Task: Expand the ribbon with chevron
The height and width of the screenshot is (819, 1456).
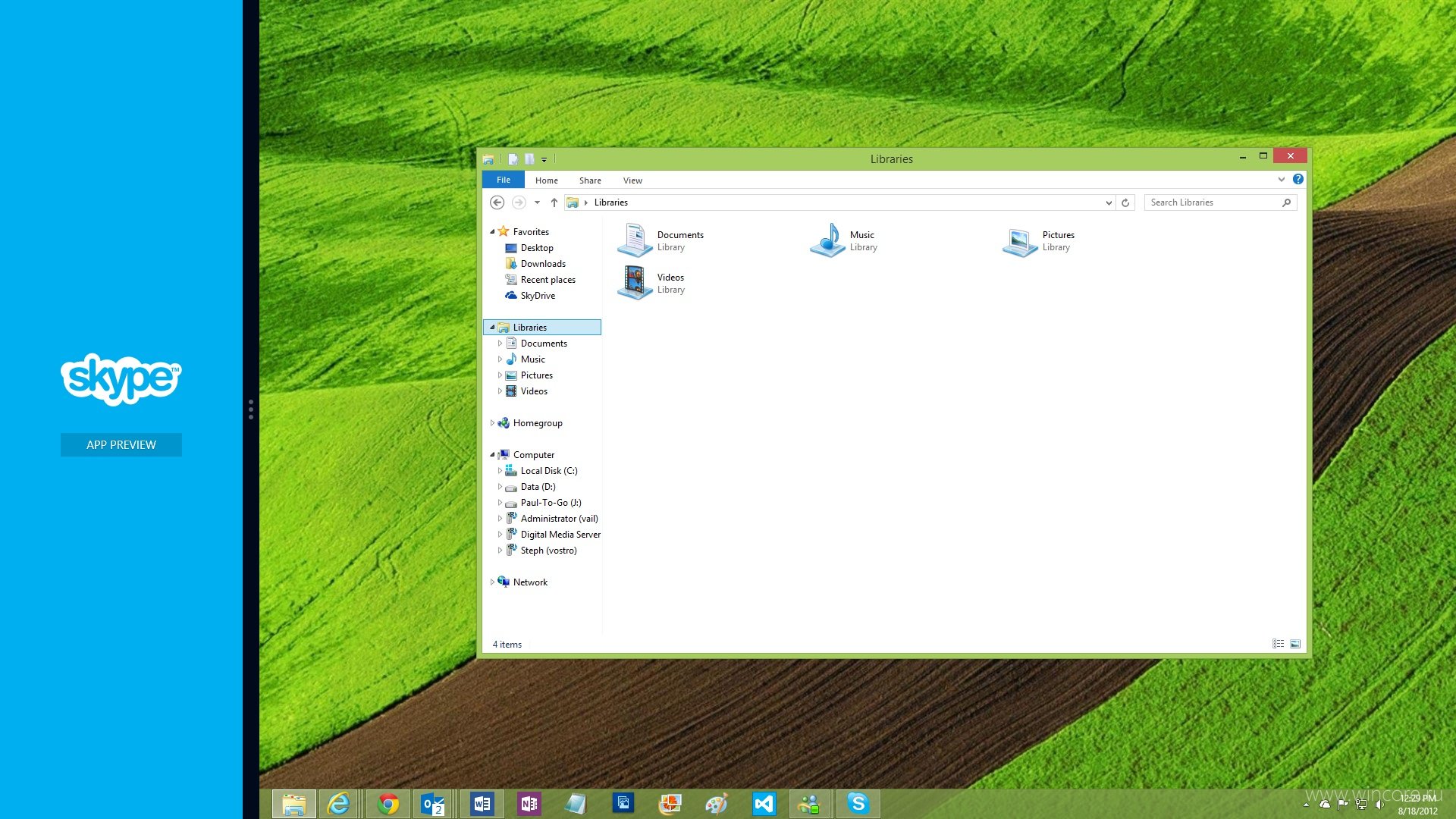Action: pos(1282,180)
